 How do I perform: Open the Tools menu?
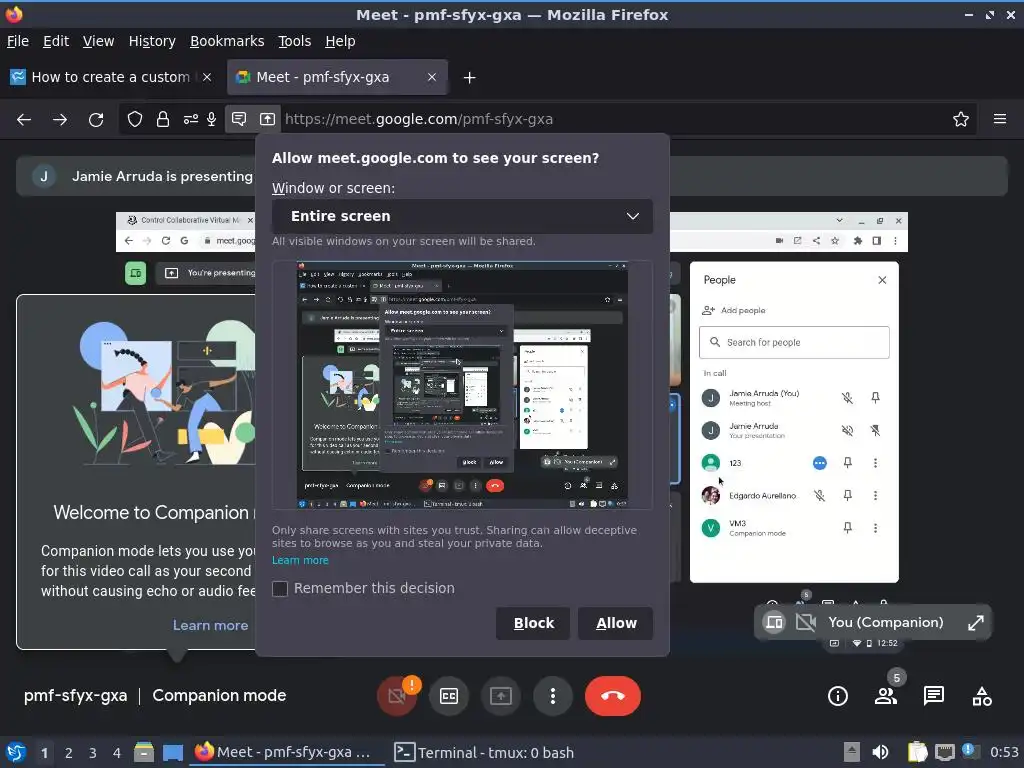[295, 41]
